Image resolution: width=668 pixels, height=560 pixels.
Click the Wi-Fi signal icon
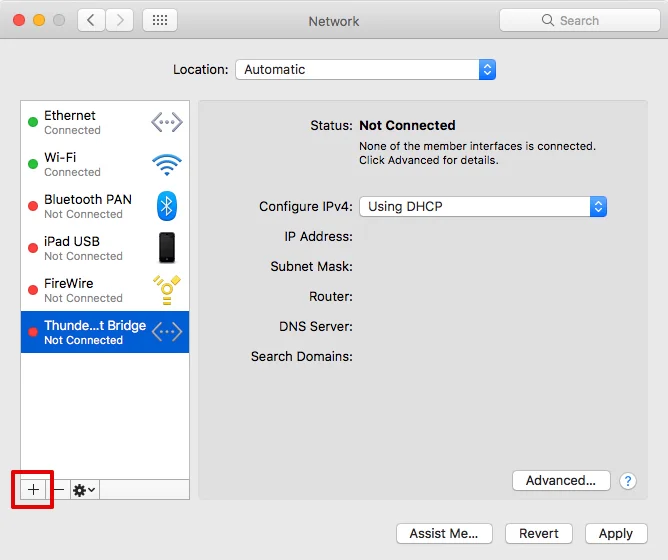click(x=166, y=164)
